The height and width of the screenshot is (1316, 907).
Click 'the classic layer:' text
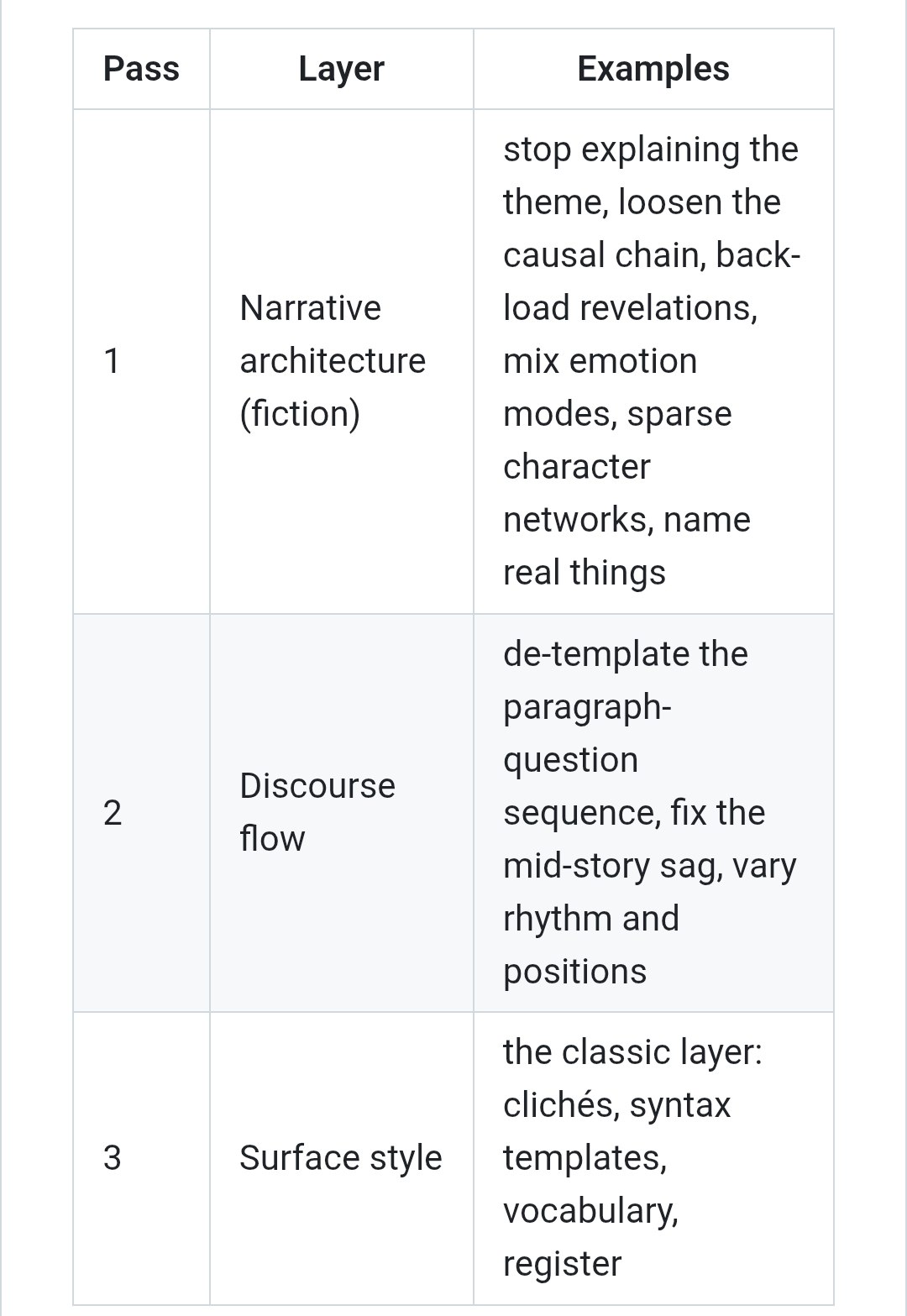click(x=632, y=1052)
